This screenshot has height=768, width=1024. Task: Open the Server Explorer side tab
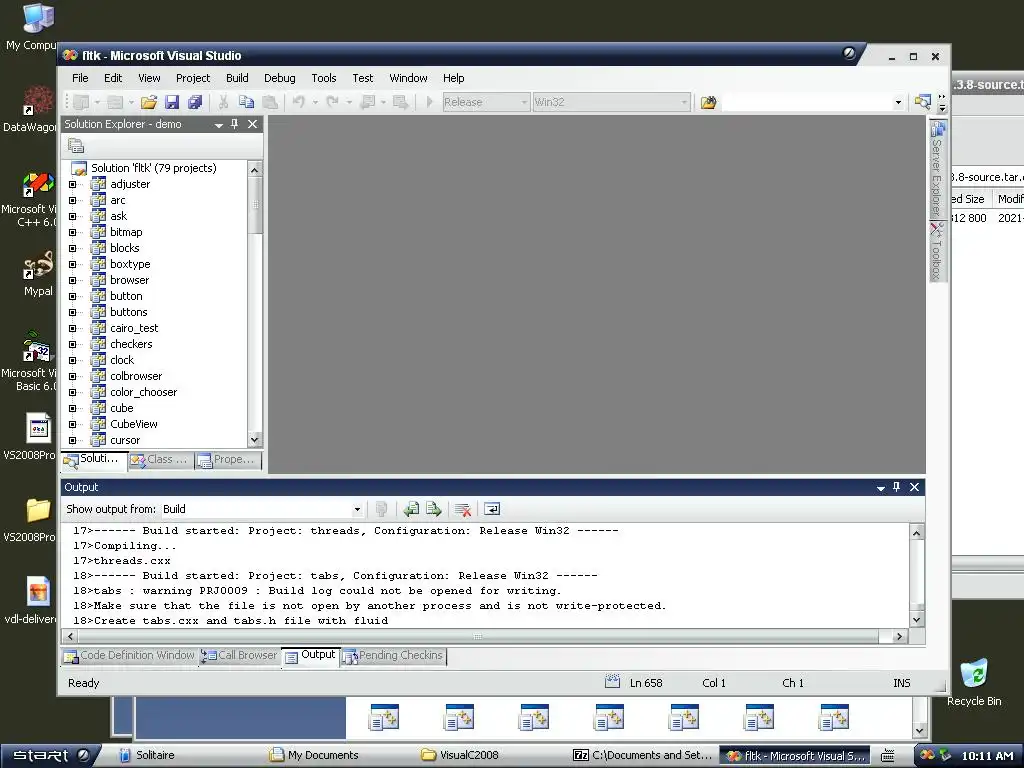coord(938,169)
